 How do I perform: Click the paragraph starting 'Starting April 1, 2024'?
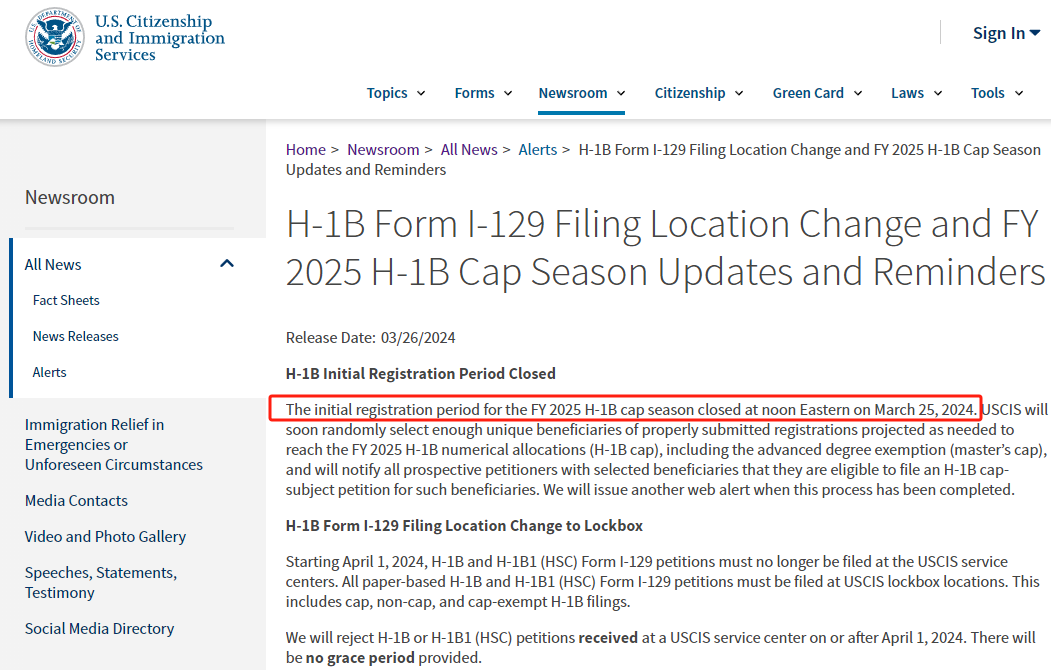click(662, 582)
